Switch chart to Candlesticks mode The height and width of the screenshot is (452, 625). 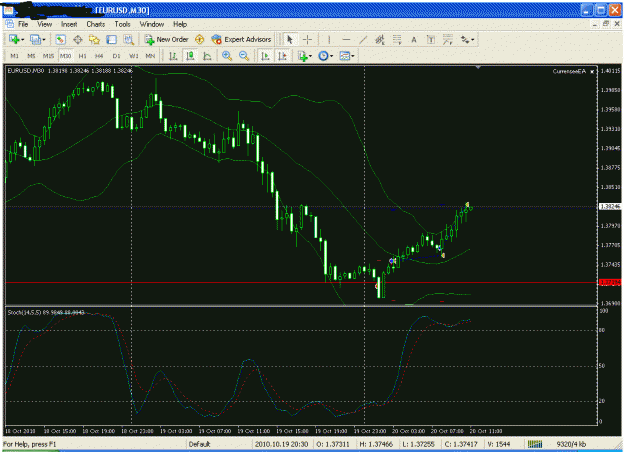coord(190,56)
